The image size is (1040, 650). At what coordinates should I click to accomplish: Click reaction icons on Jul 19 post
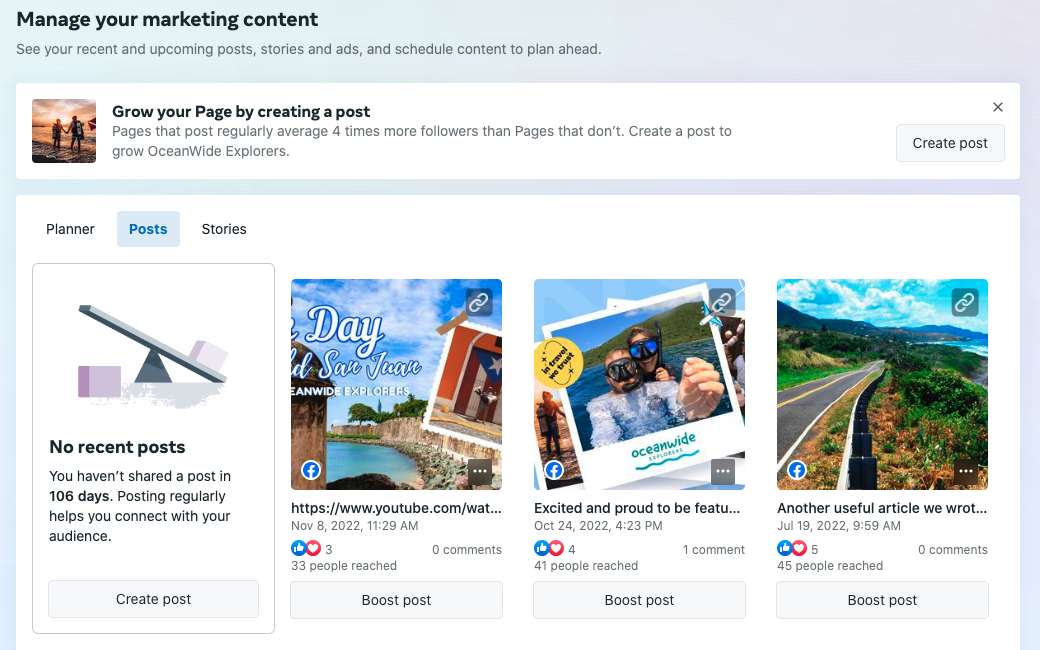(x=792, y=549)
